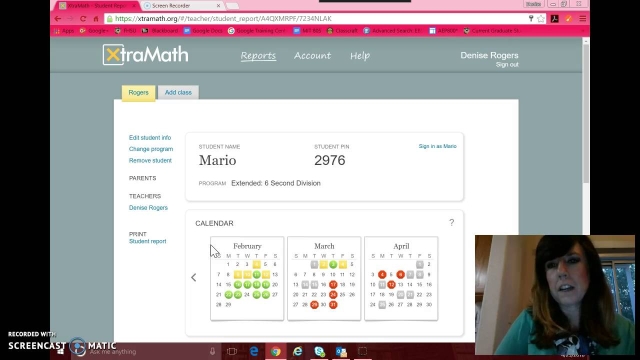Image resolution: width=640 pixels, height=360 pixels.
Task: Reload the page with the refresh icon
Action: tap(83, 19)
